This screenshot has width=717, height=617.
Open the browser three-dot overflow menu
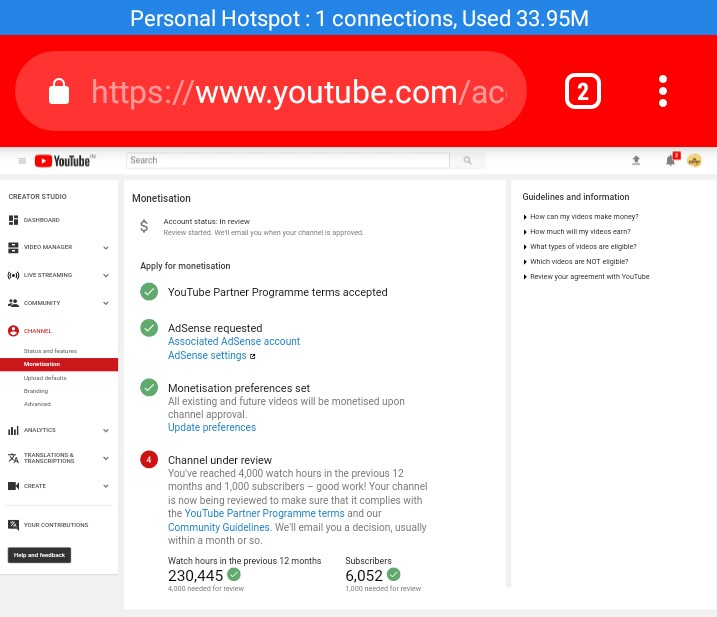[x=663, y=91]
